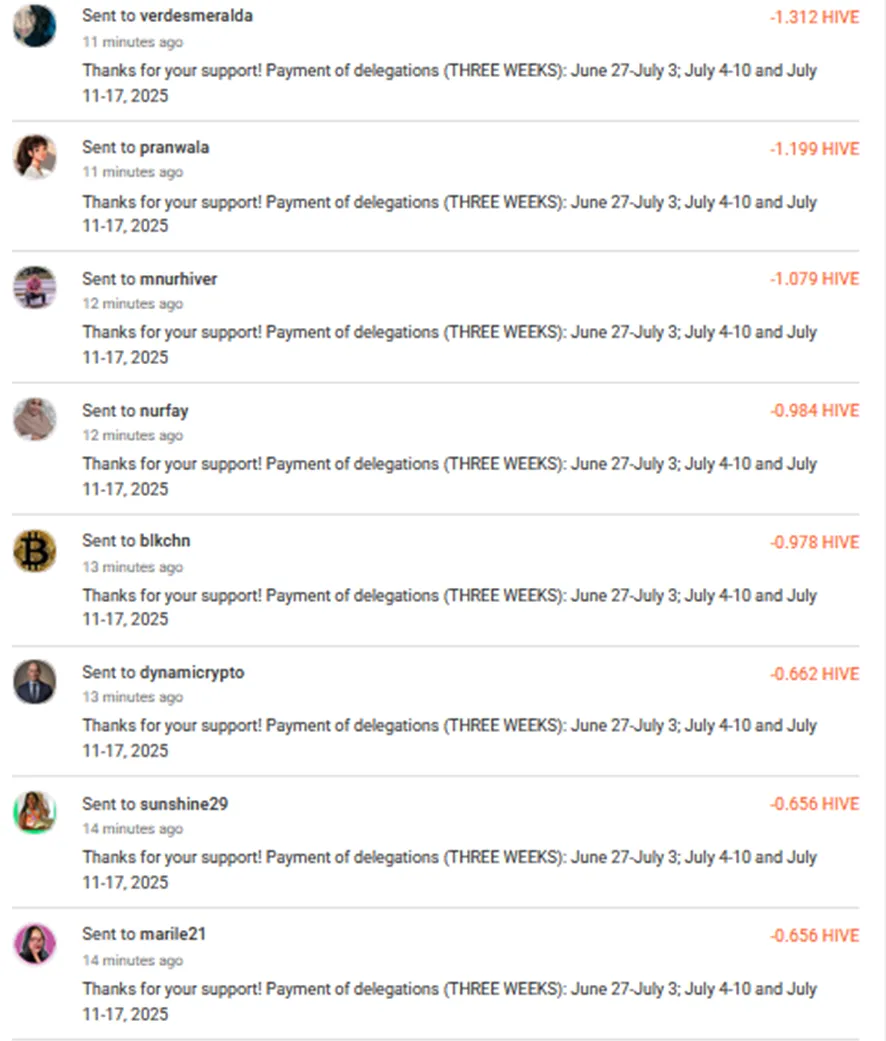Select the -1.312 HIVE transfer amount

[814, 17]
